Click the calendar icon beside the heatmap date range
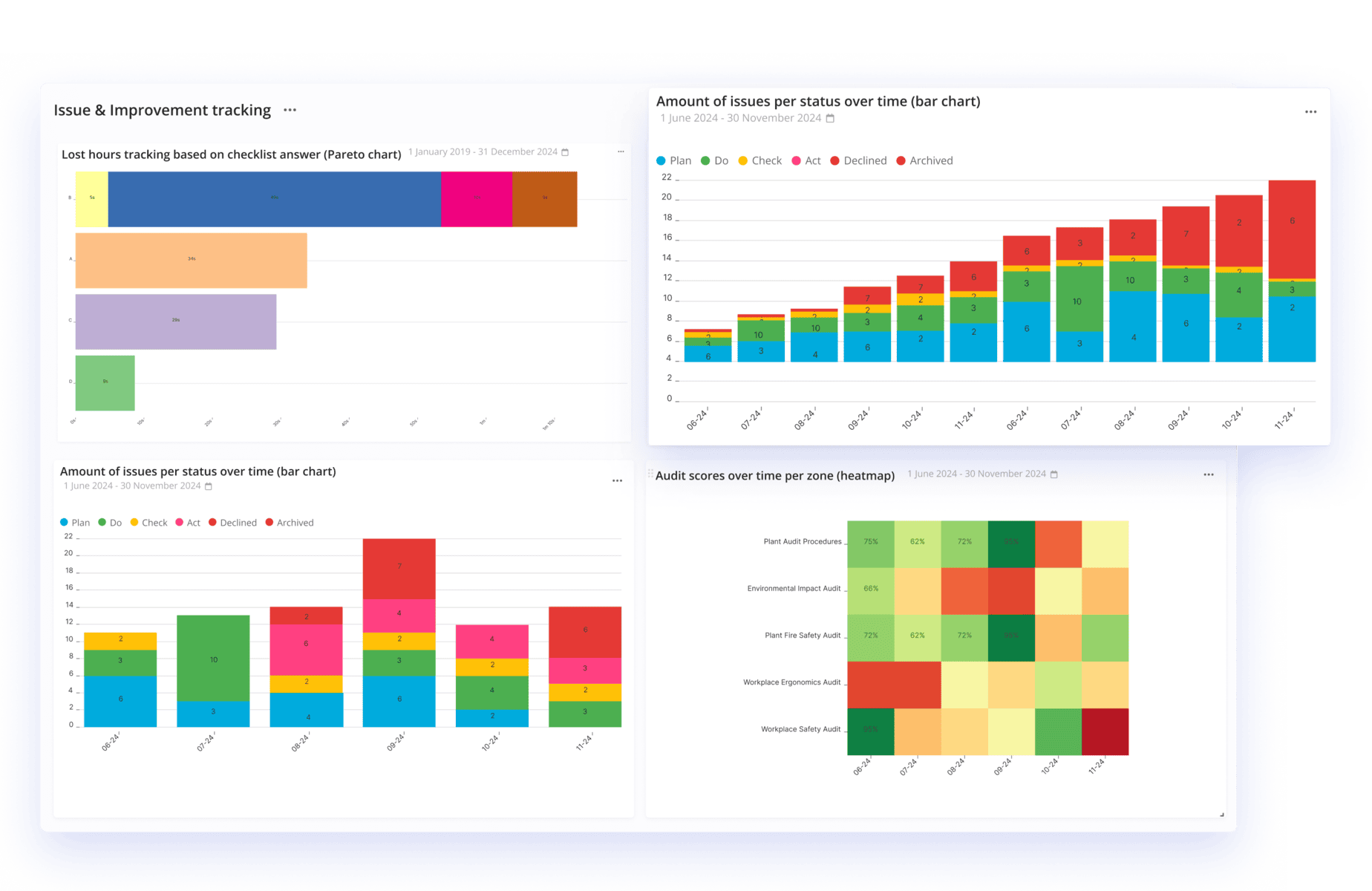 [x=1053, y=474]
